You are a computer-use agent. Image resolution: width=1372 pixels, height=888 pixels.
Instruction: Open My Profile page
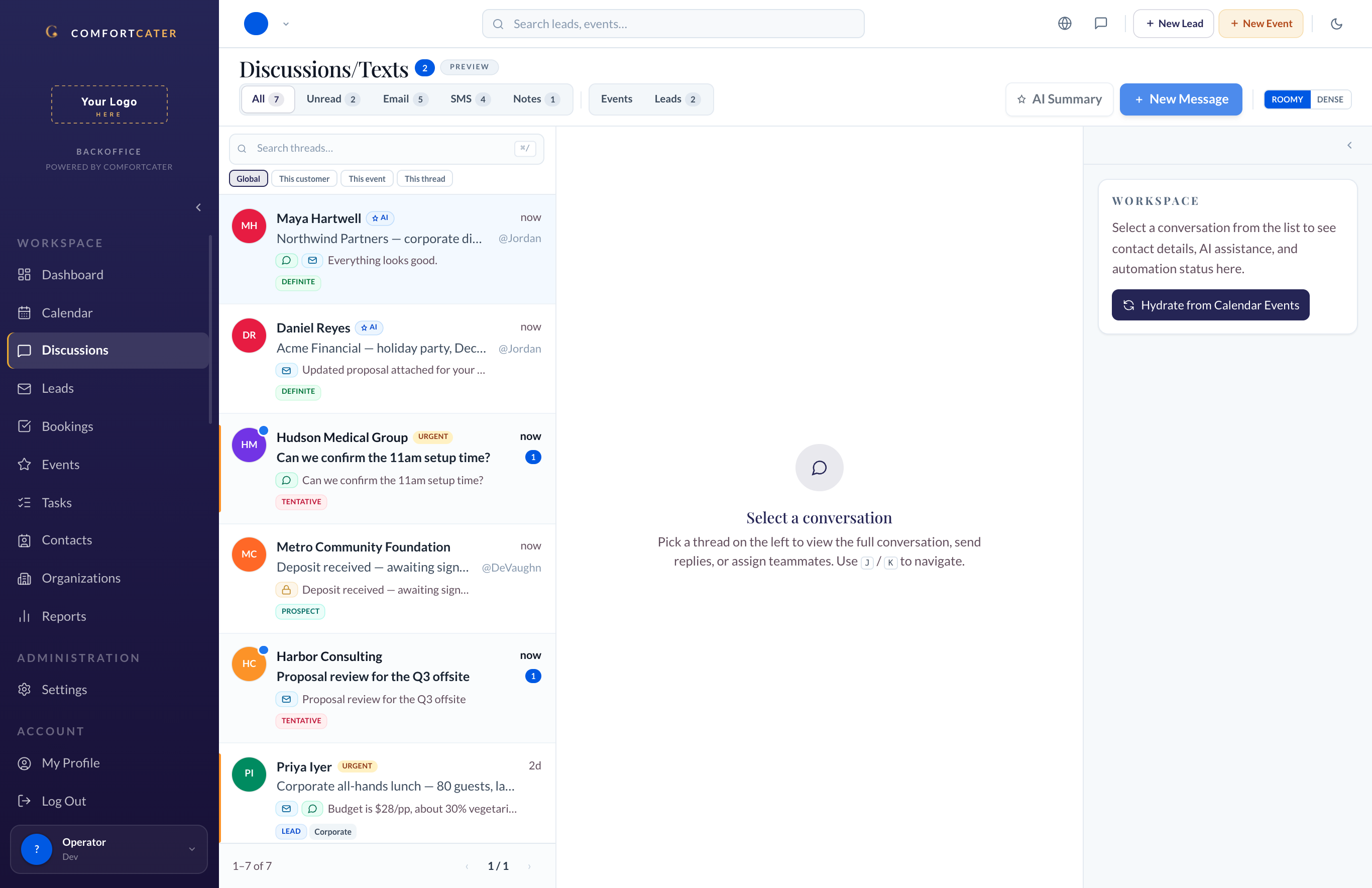[x=108, y=763]
